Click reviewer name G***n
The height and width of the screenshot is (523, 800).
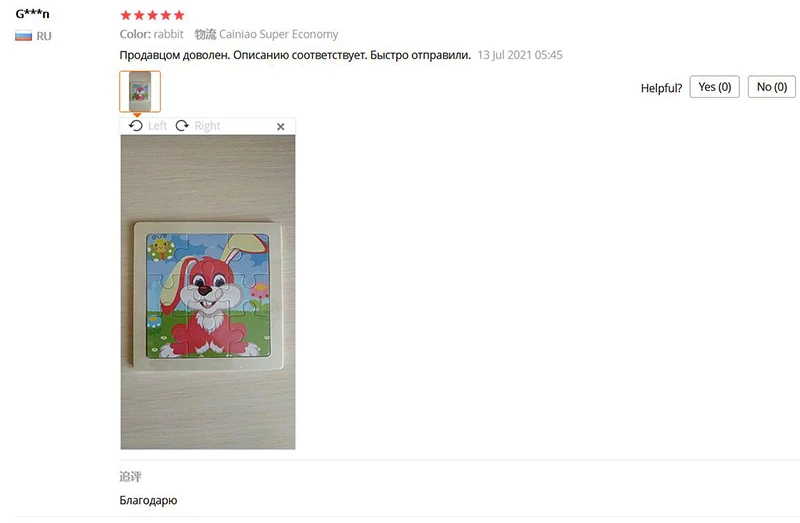(33, 14)
